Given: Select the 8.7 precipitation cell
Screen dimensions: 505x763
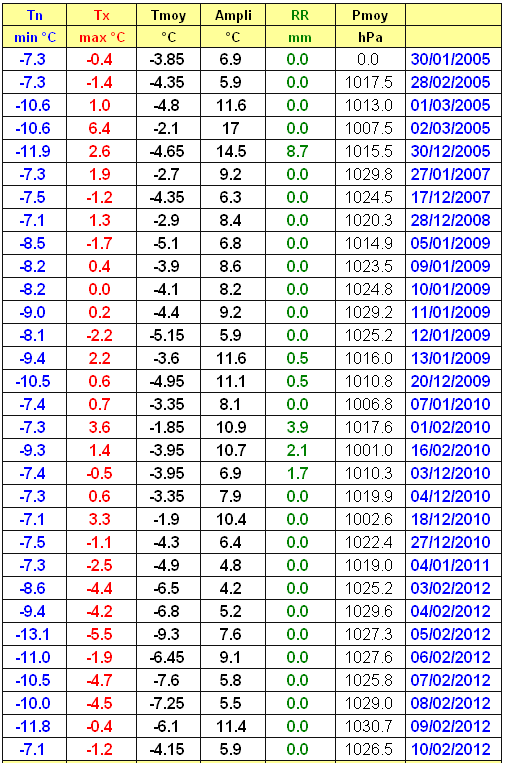Looking at the screenshot, I should (297, 151).
